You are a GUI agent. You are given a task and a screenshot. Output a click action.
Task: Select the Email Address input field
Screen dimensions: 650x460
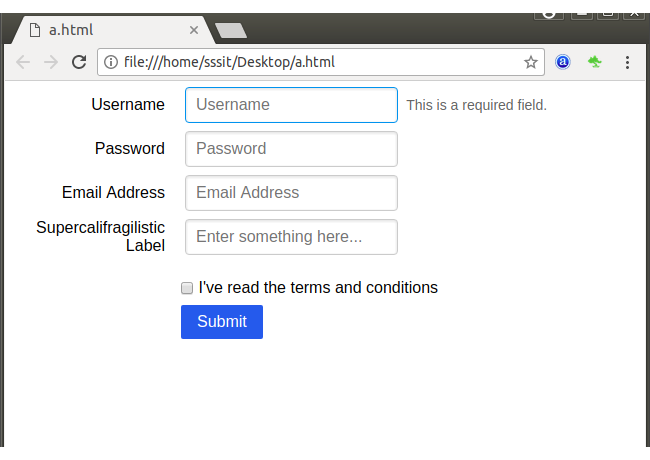(291, 193)
